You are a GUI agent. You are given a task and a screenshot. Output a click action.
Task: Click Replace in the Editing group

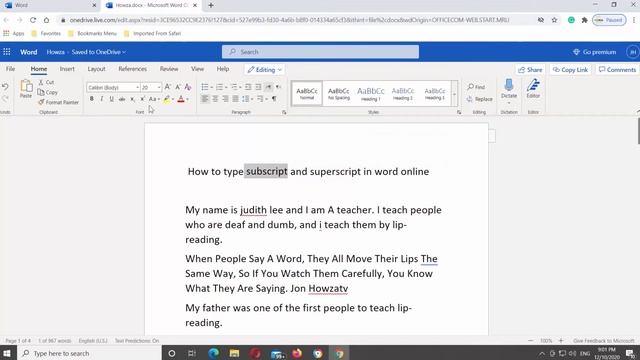(480, 99)
